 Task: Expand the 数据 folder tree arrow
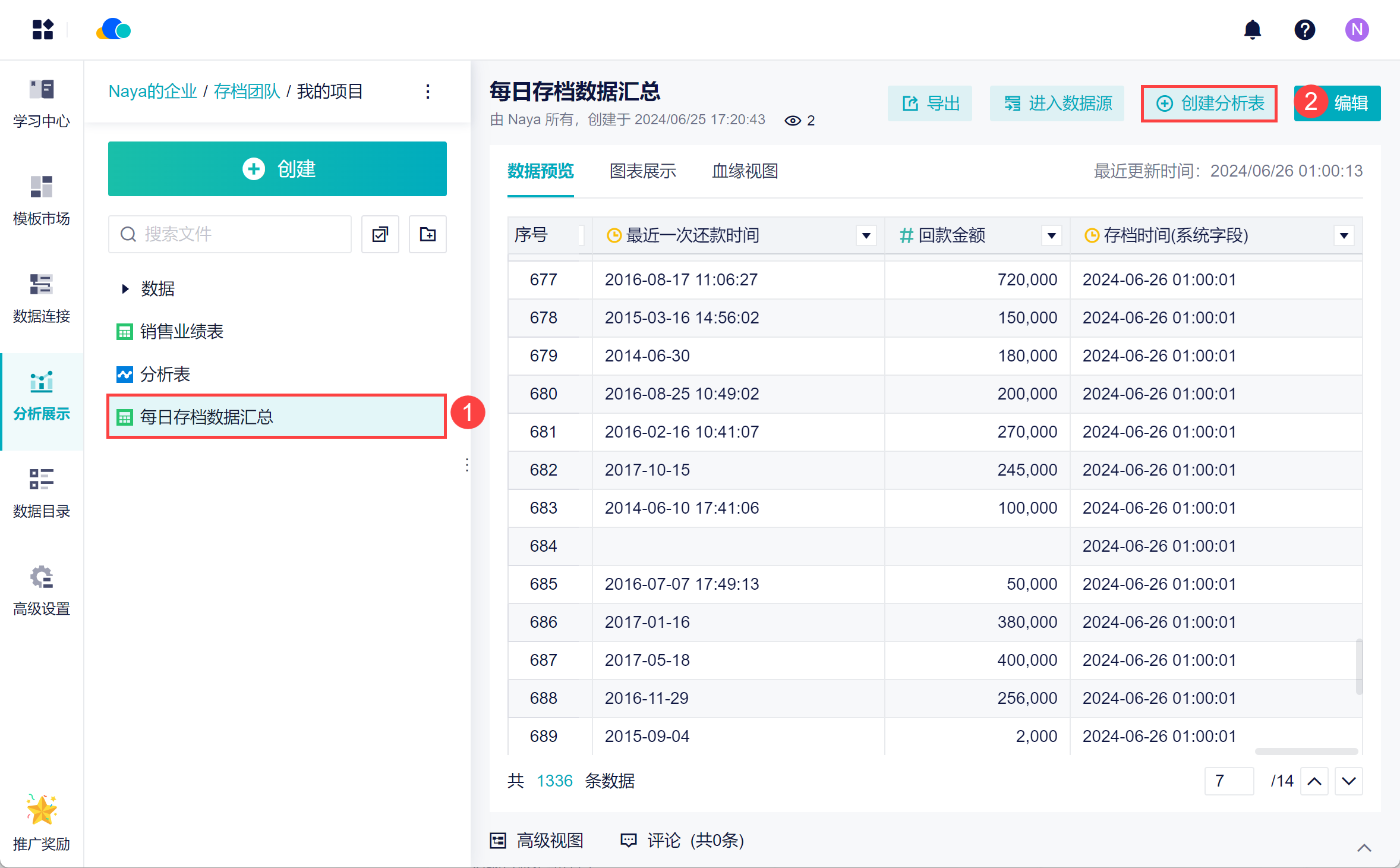(x=125, y=289)
